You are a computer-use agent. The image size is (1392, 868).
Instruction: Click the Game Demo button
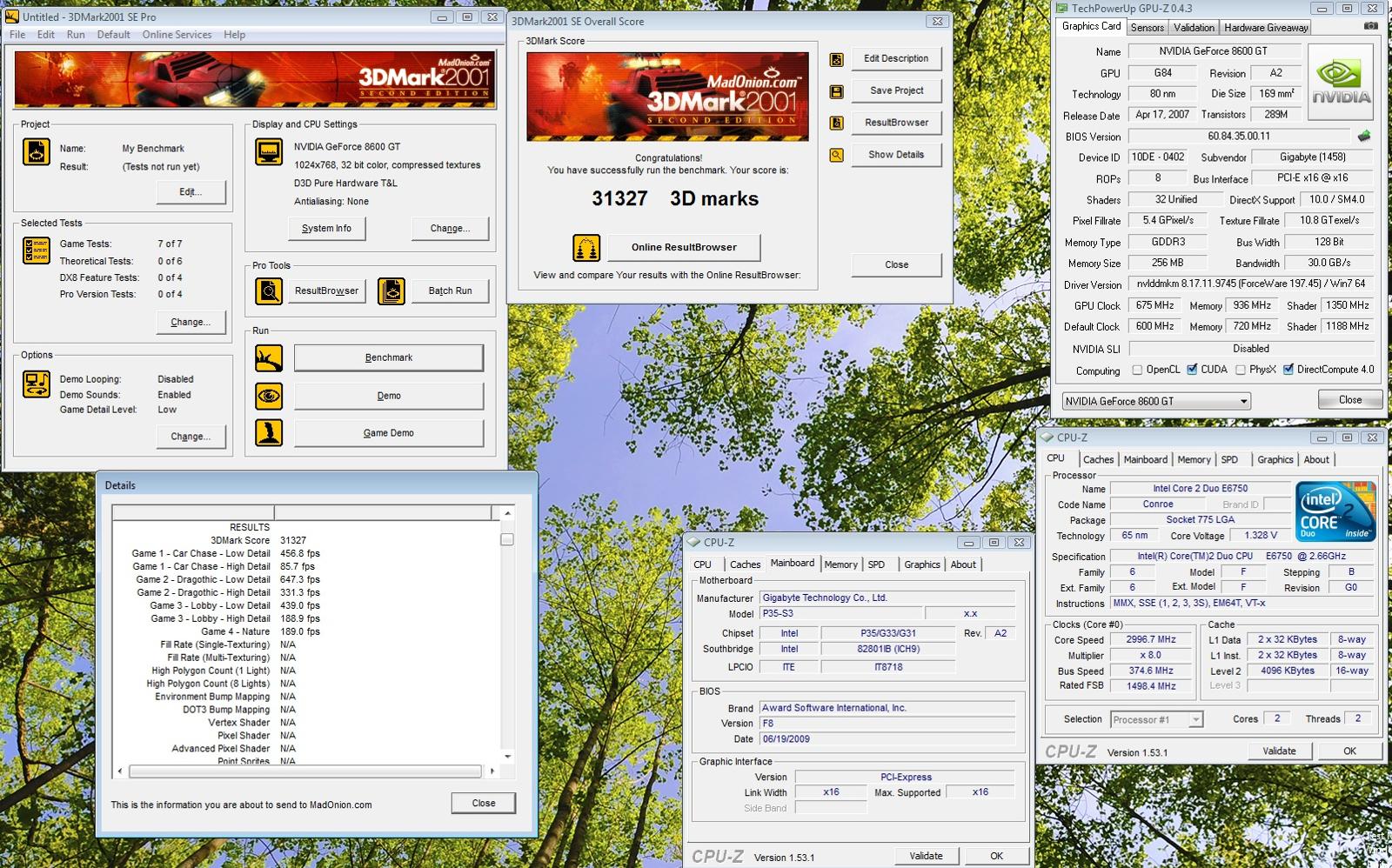pos(389,432)
